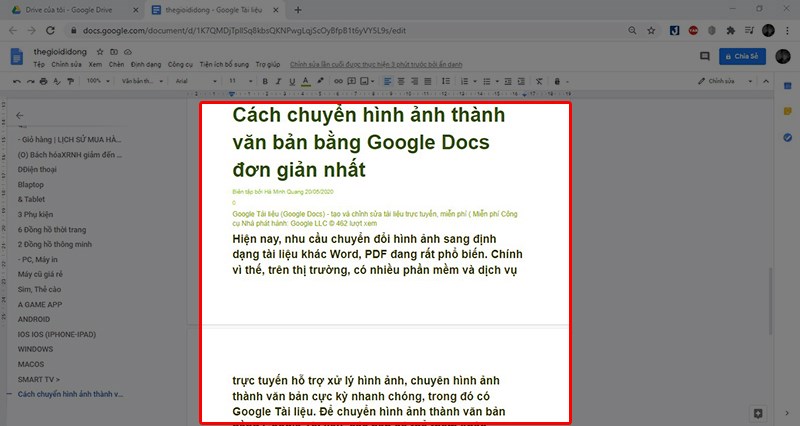Image resolution: width=800 pixels, height=426 pixels.
Task: Open the last edit history link
Action: coord(376,64)
